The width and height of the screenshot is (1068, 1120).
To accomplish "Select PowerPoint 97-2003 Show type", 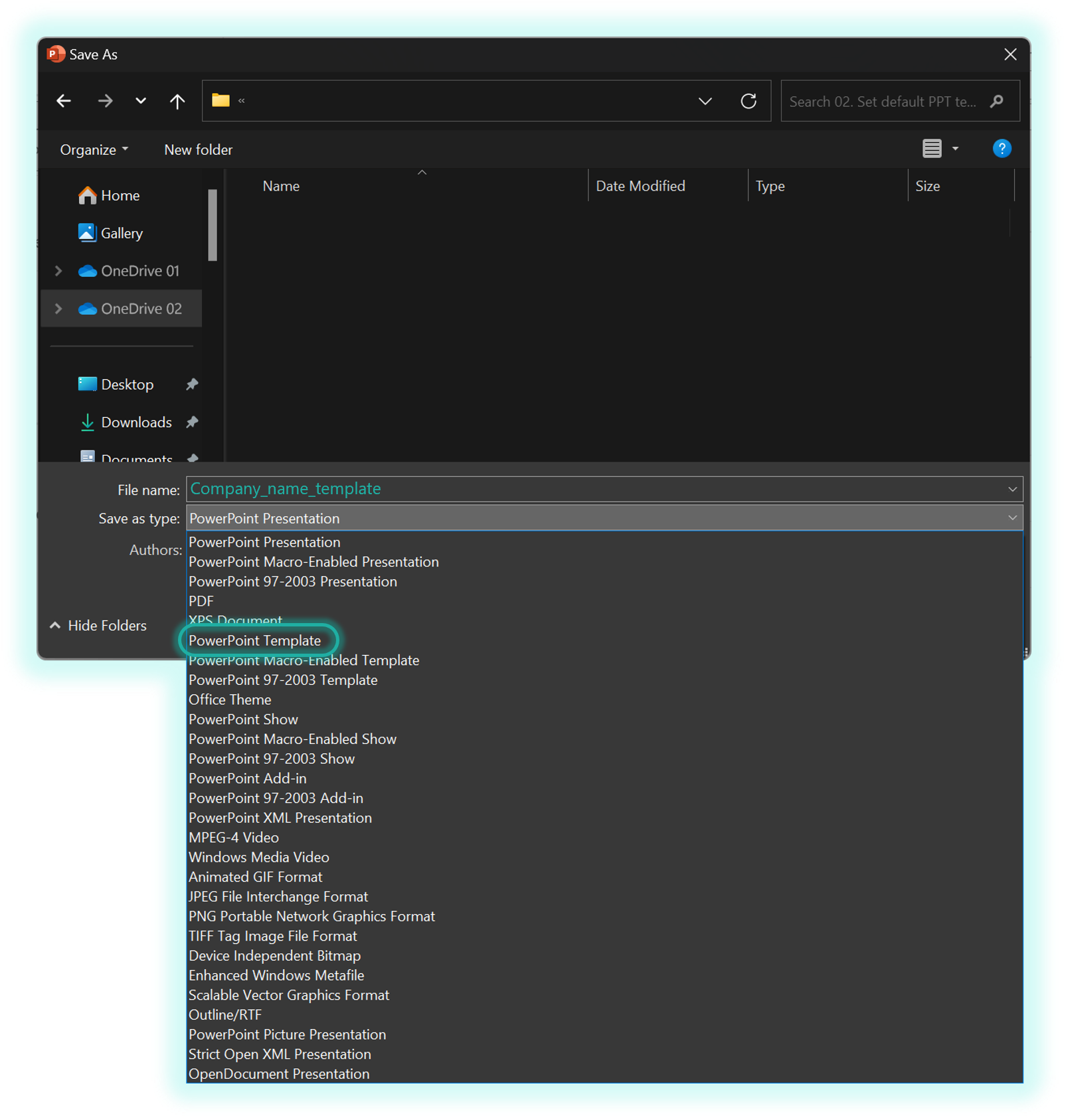I will pos(604,759).
